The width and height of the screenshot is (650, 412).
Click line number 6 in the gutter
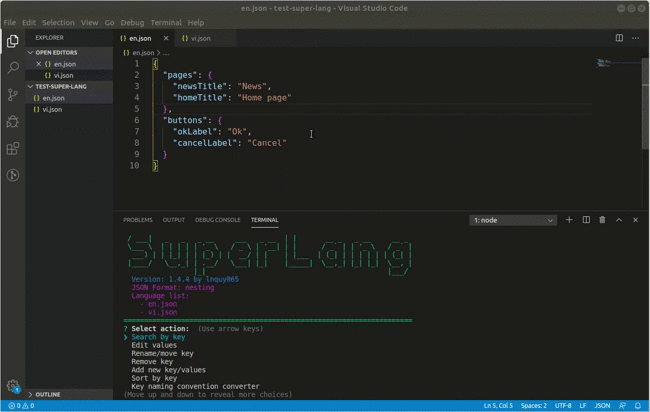tap(137, 120)
